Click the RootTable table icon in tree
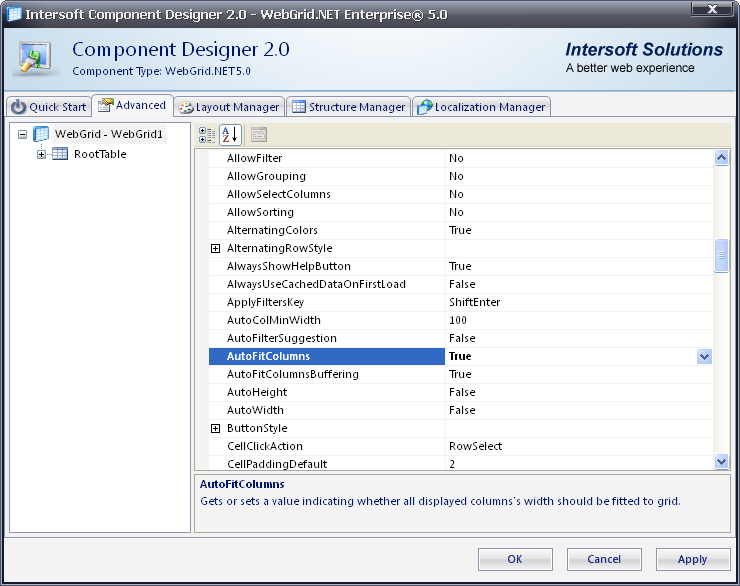 (x=60, y=154)
